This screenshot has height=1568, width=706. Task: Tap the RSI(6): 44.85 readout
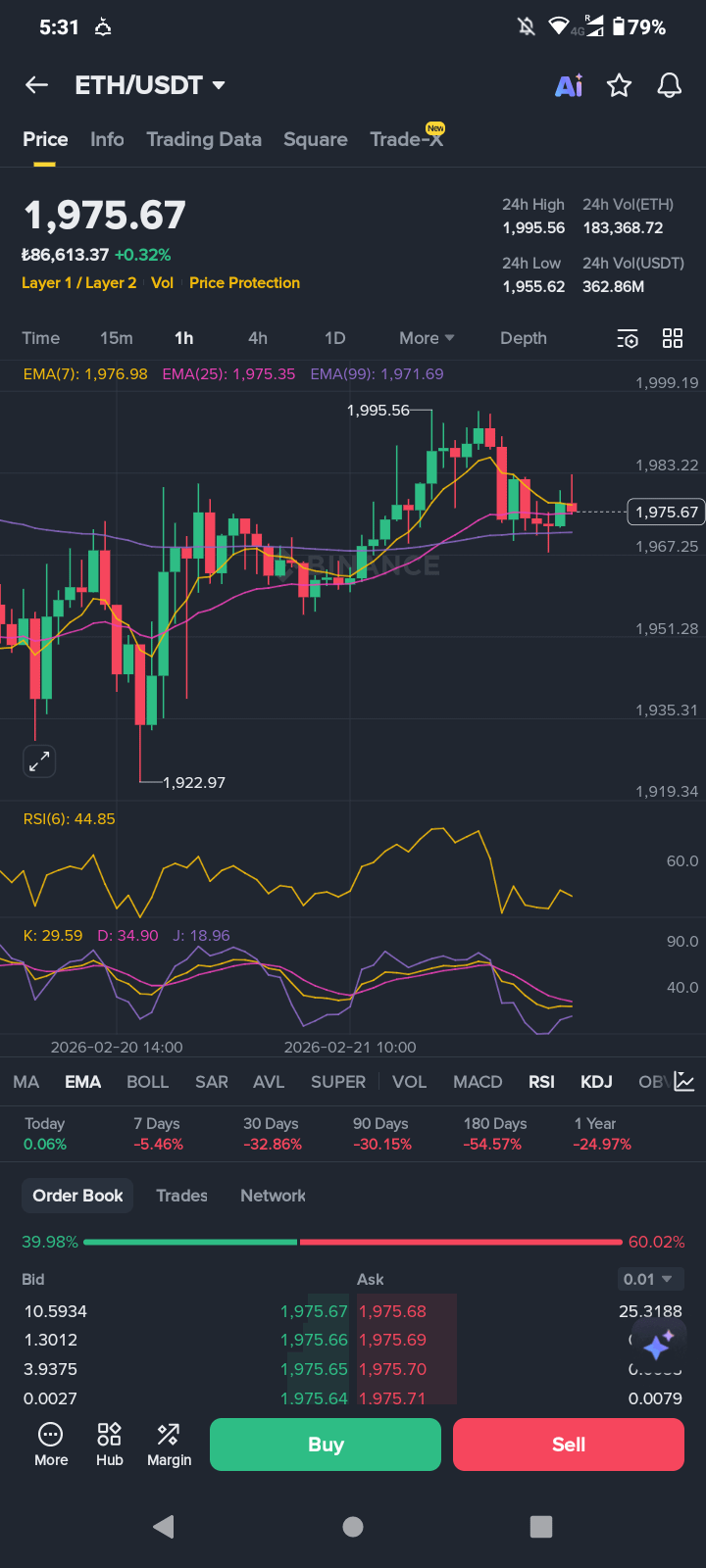tap(69, 819)
